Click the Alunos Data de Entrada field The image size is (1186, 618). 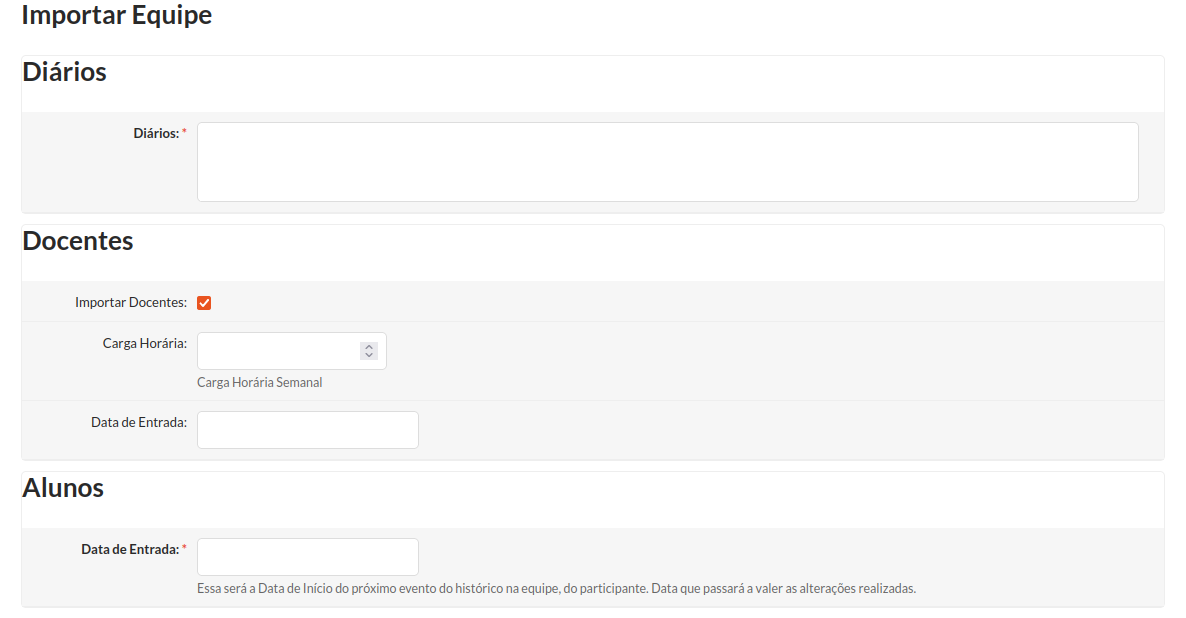point(308,557)
